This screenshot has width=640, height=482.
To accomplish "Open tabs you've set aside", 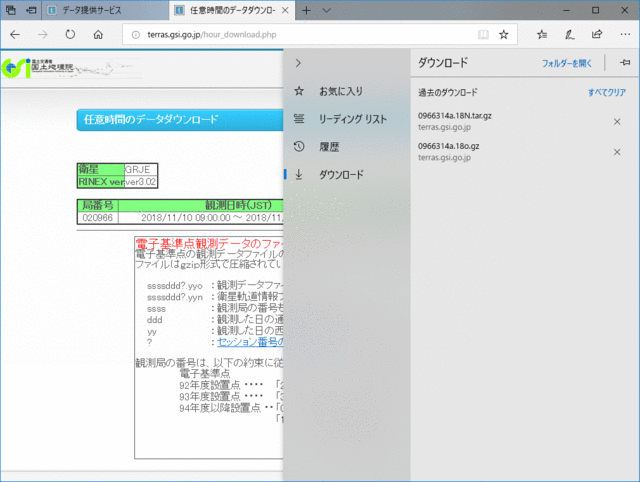I will point(11,10).
